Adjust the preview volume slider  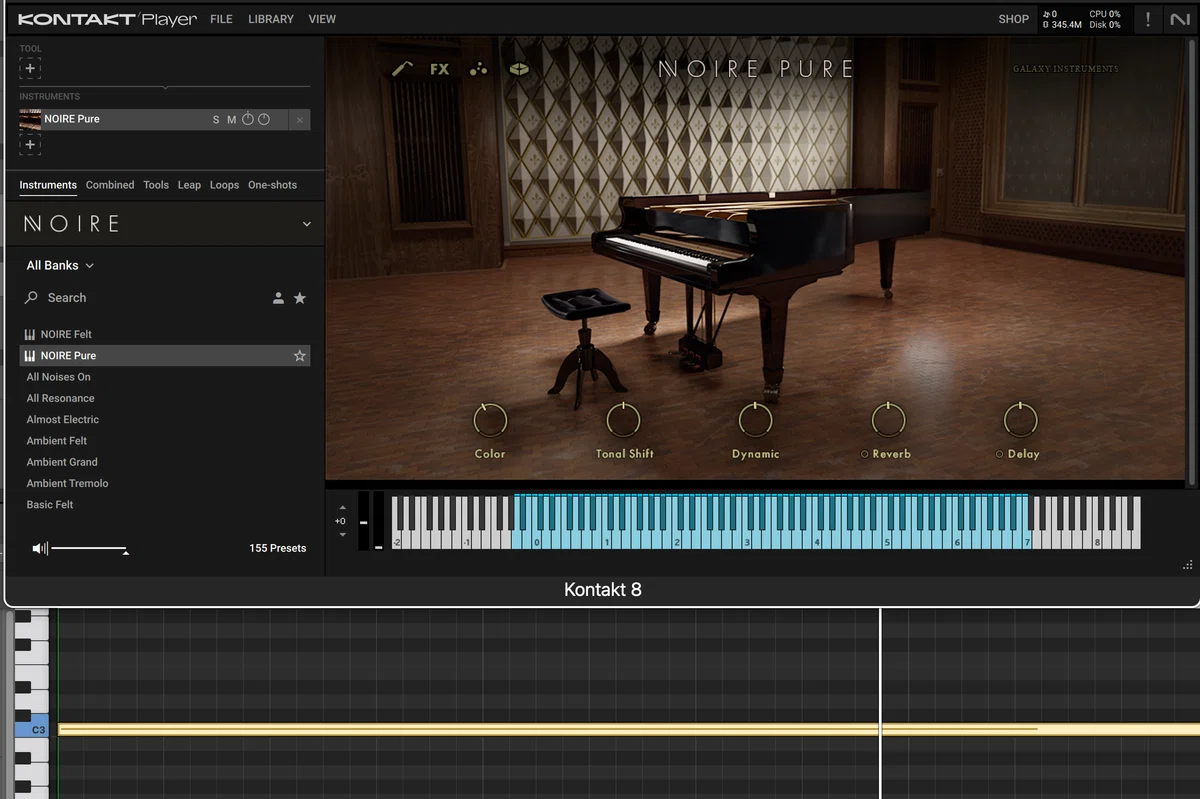[89, 549]
